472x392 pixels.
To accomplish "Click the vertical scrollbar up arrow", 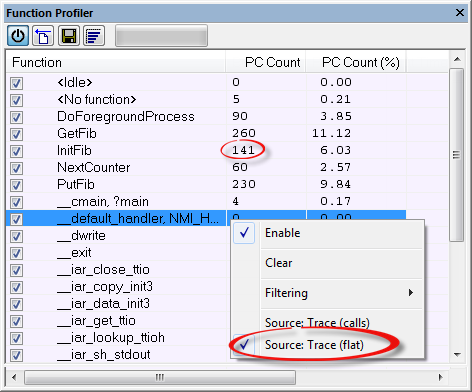I will 457,59.
